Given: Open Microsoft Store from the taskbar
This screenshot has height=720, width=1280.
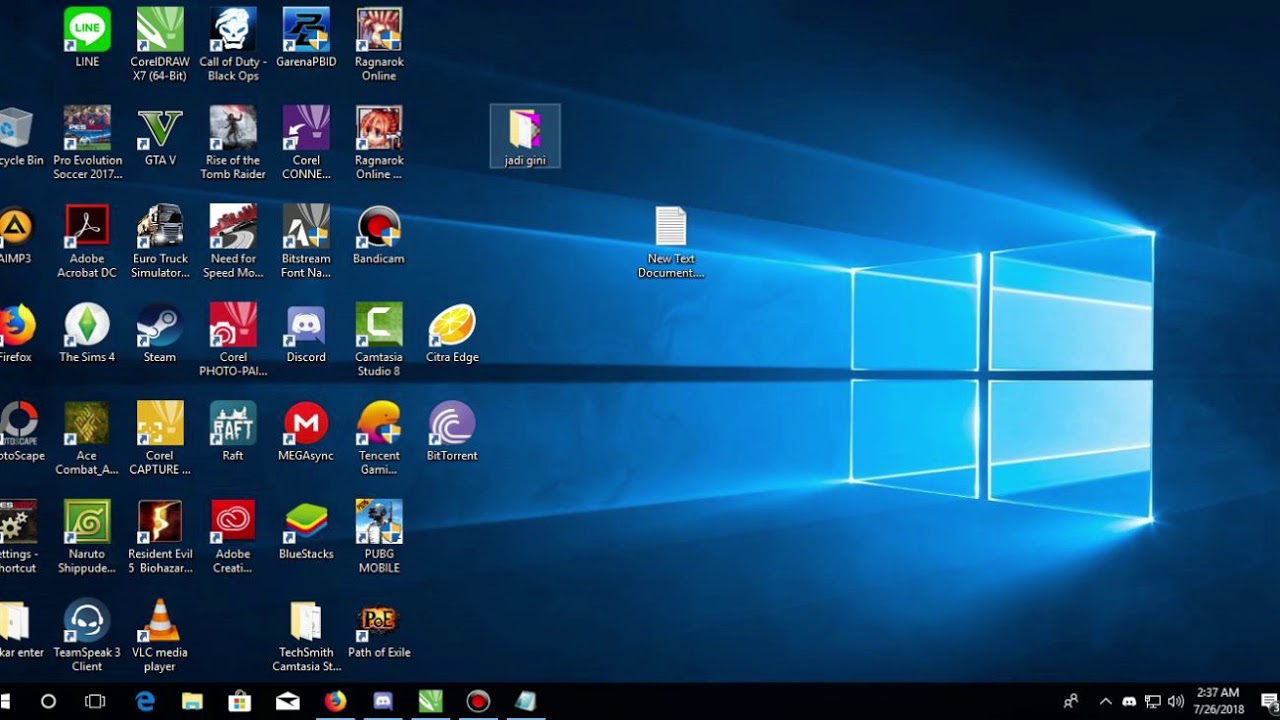Looking at the screenshot, I should coord(240,702).
